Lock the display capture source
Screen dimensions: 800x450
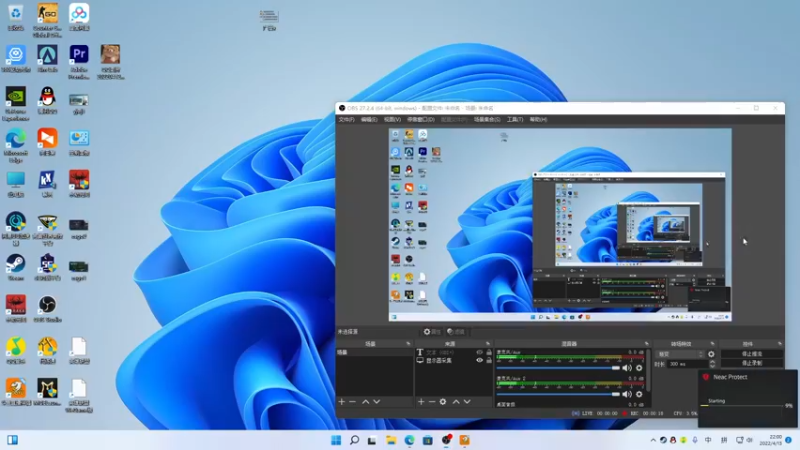489,360
